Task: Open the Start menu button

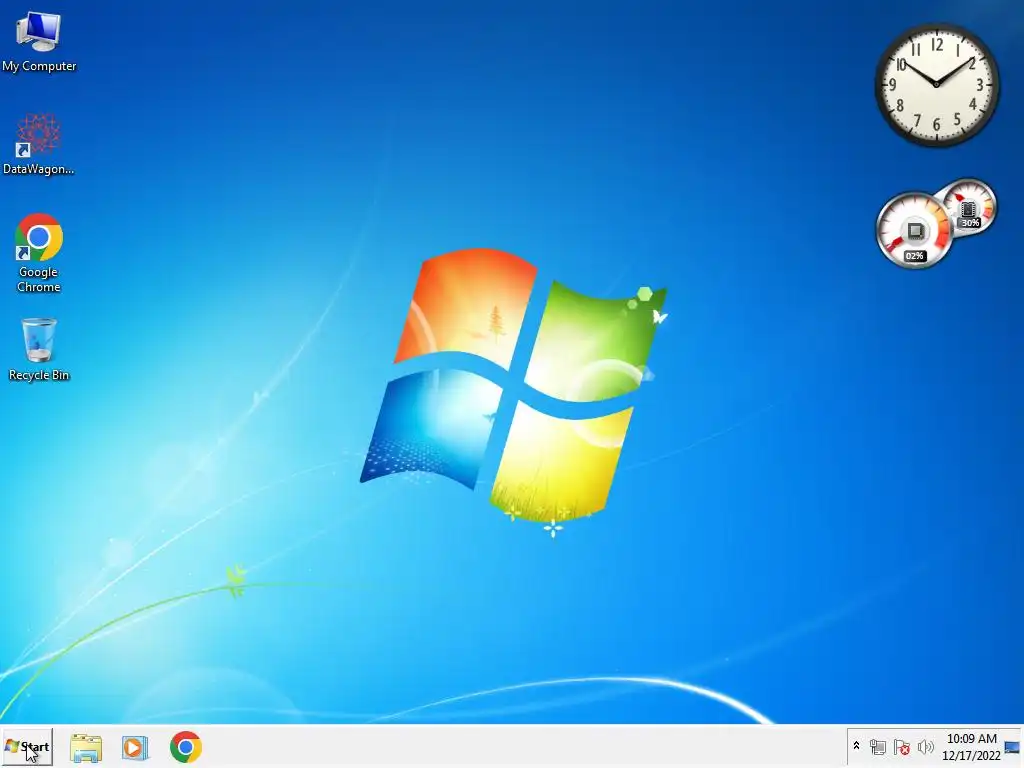Action: point(27,747)
